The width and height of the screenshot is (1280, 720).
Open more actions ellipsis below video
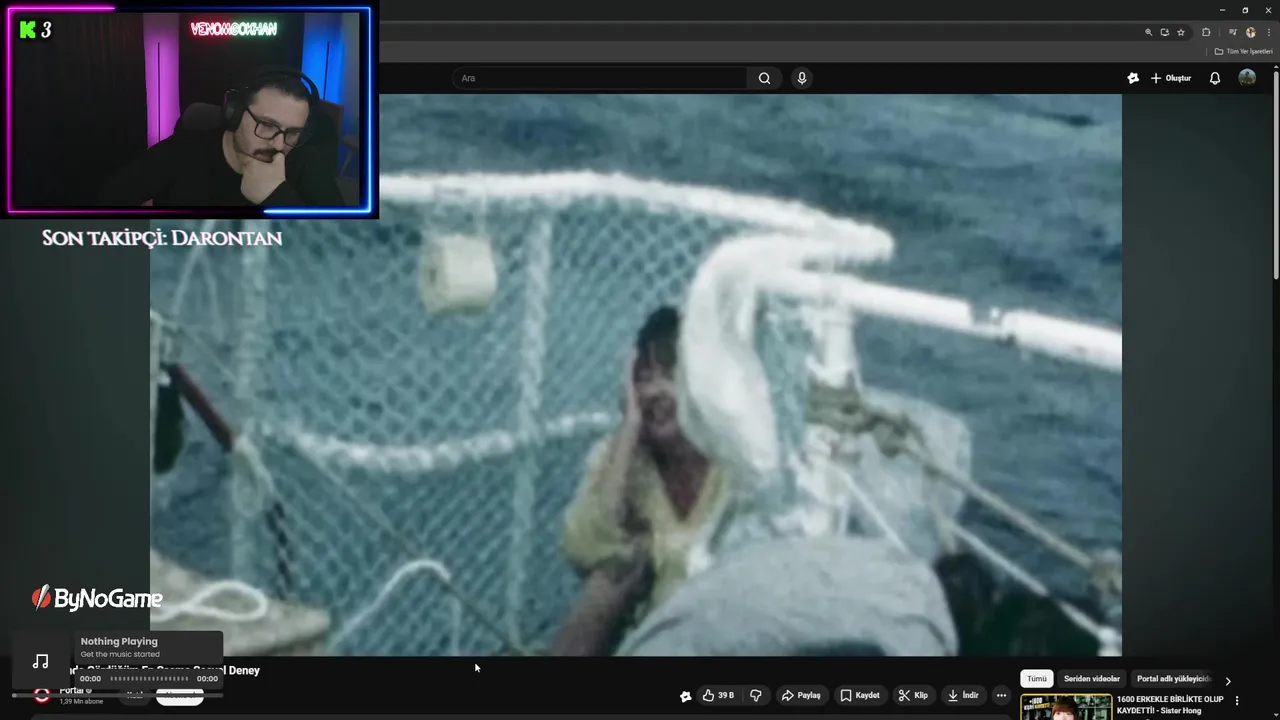coord(1001,695)
